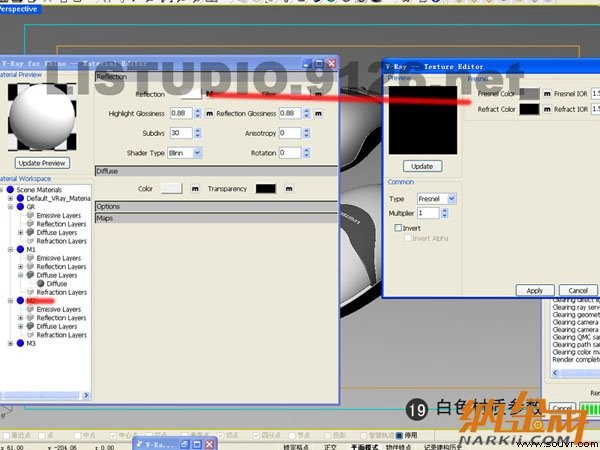This screenshot has width=600, height=450.
Task: Click the black Transparency color swatch
Action: click(266, 189)
